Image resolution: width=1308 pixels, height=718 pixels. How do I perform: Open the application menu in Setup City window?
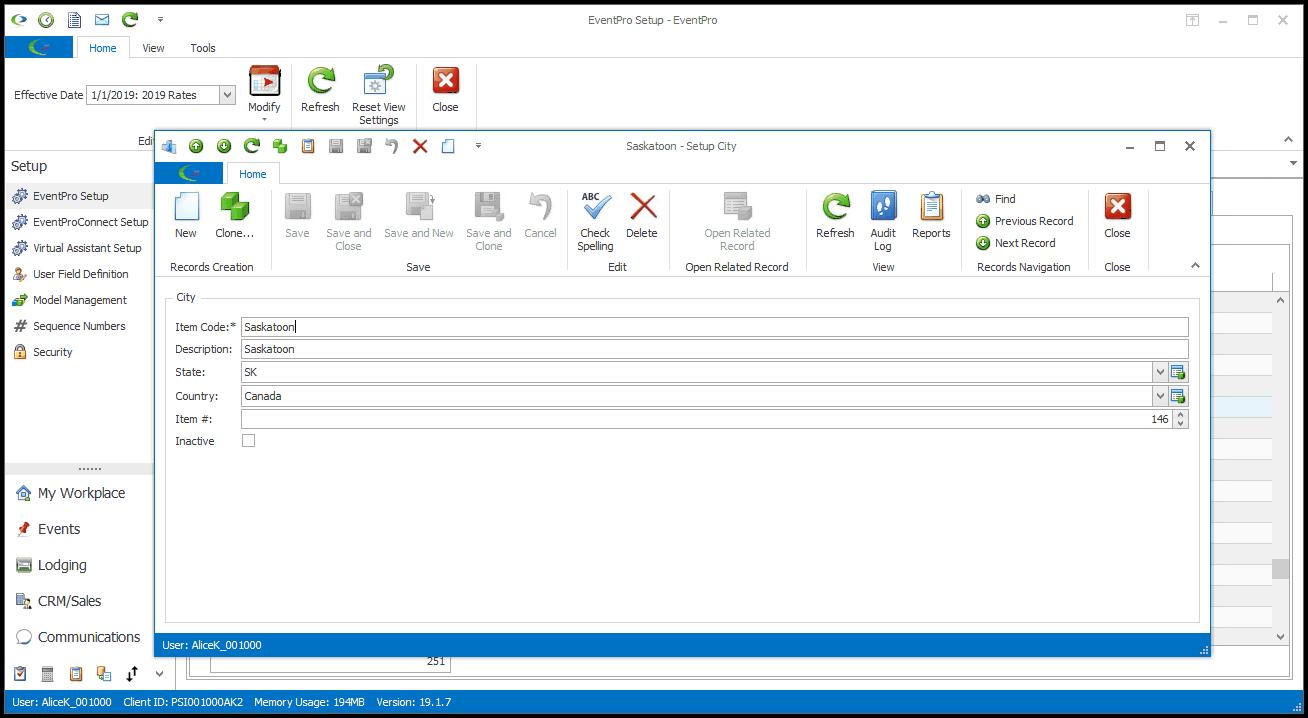[x=189, y=174]
